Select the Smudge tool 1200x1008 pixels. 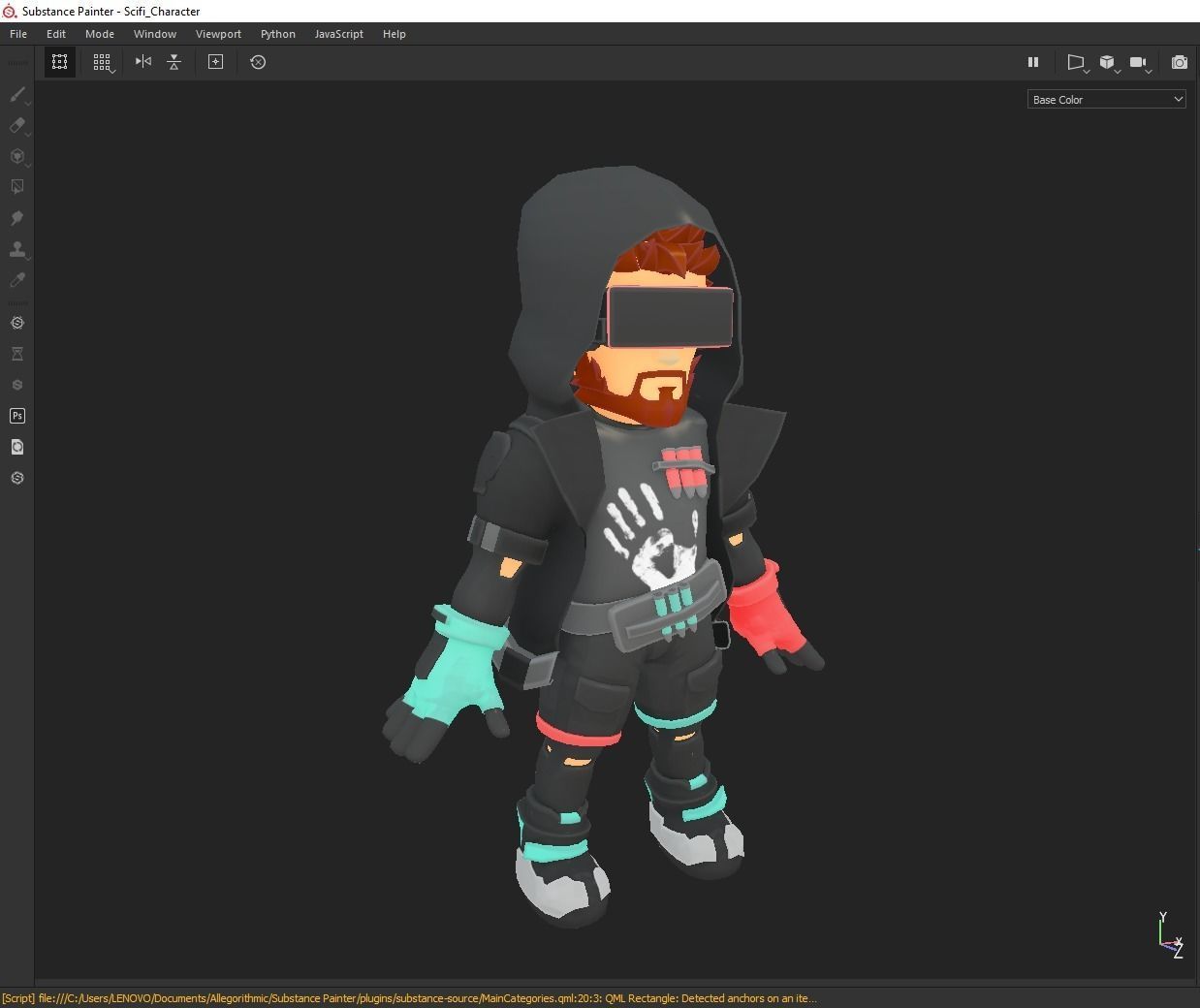point(17,218)
